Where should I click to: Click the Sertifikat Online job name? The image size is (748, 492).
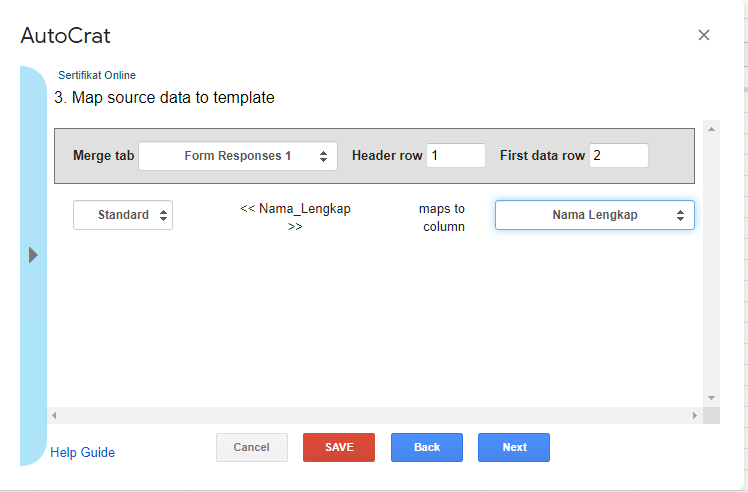[x=97, y=75]
